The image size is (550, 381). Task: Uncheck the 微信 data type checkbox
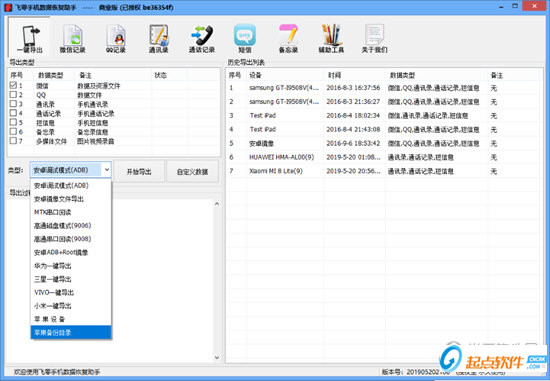pyautogui.click(x=13, y=85)
